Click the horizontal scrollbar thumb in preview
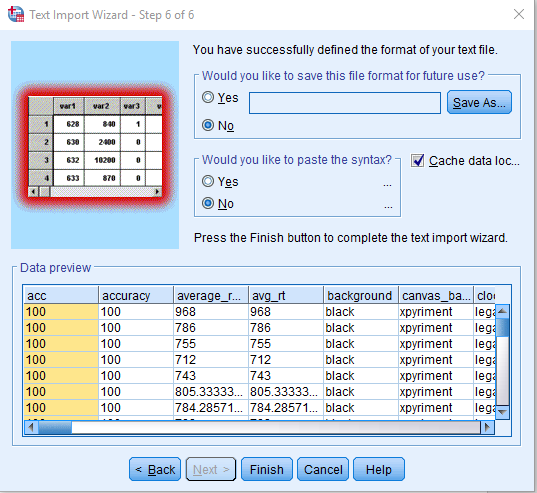This screenshot has height=493, width=537. pos(55,427)
